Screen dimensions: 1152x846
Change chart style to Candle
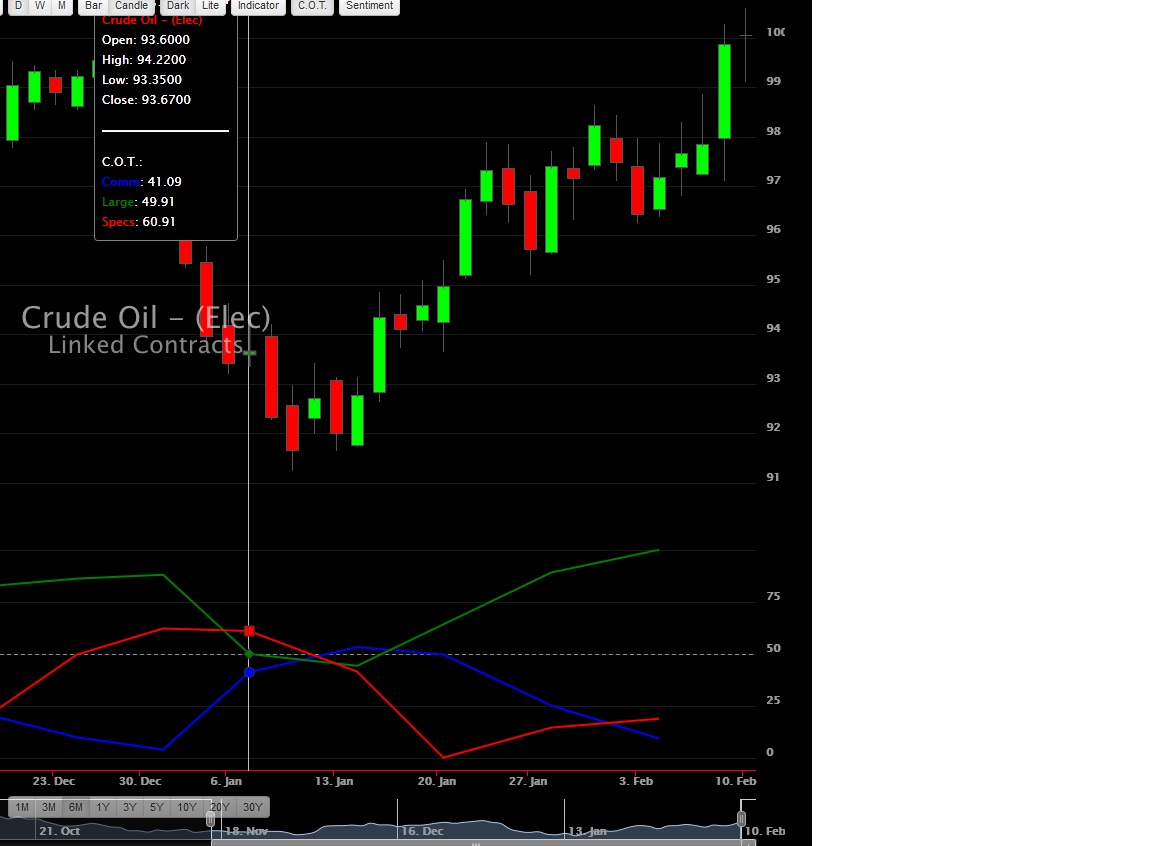click(x=131, y=6)
